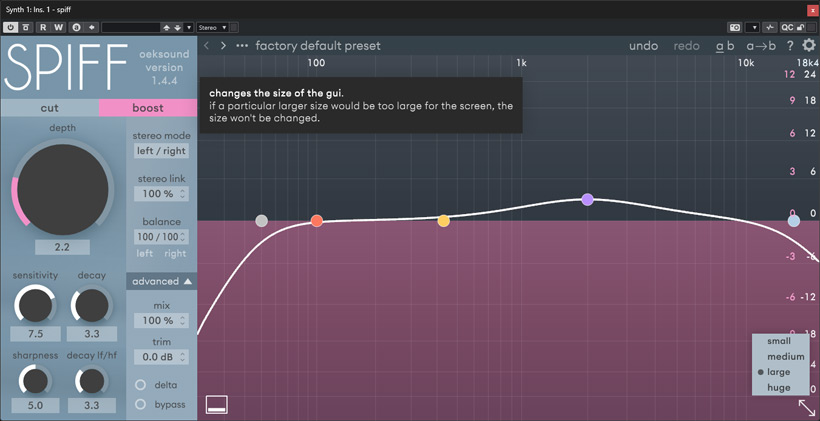Select the red-orange EQ node
This screenshot has height=421, width=820.
(x=316, y=221)
